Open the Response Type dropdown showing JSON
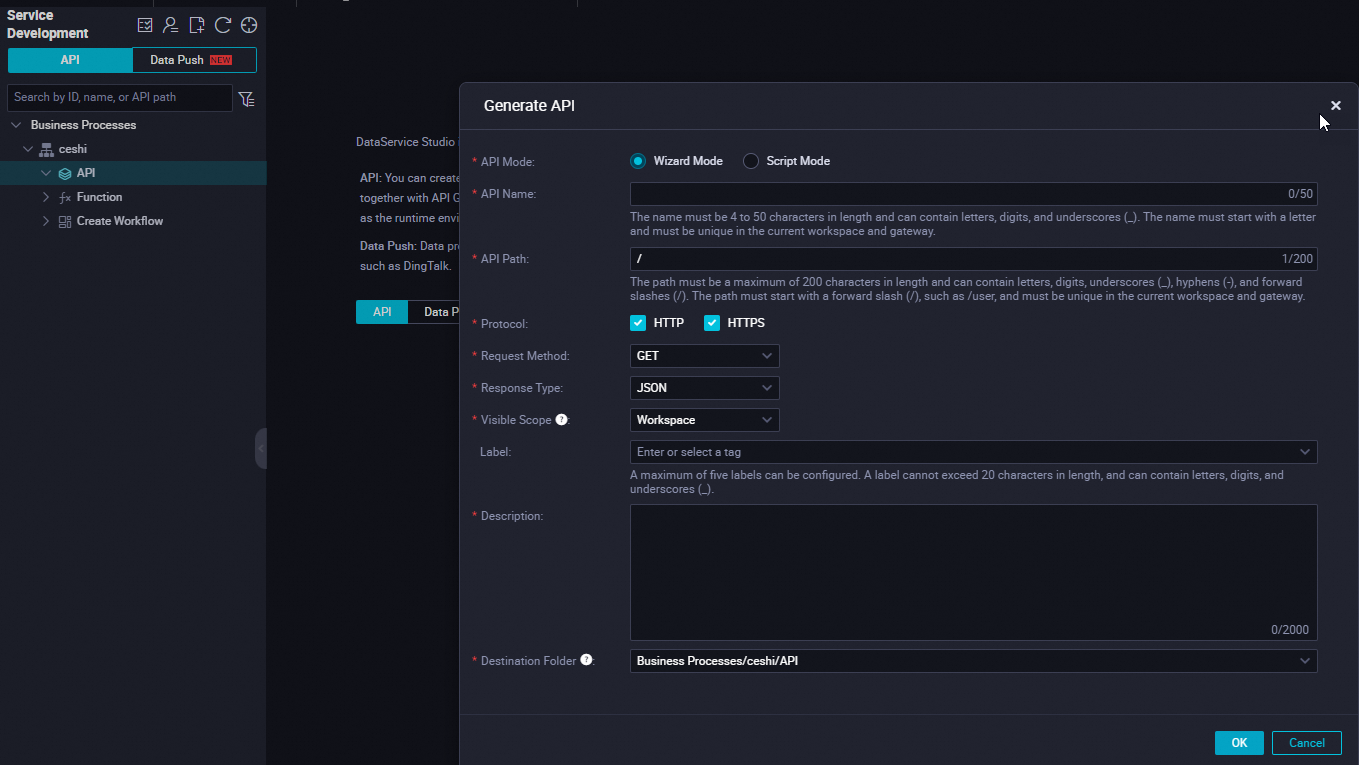Viewport: 1359px width, 765px height. (x=704, y=387)
